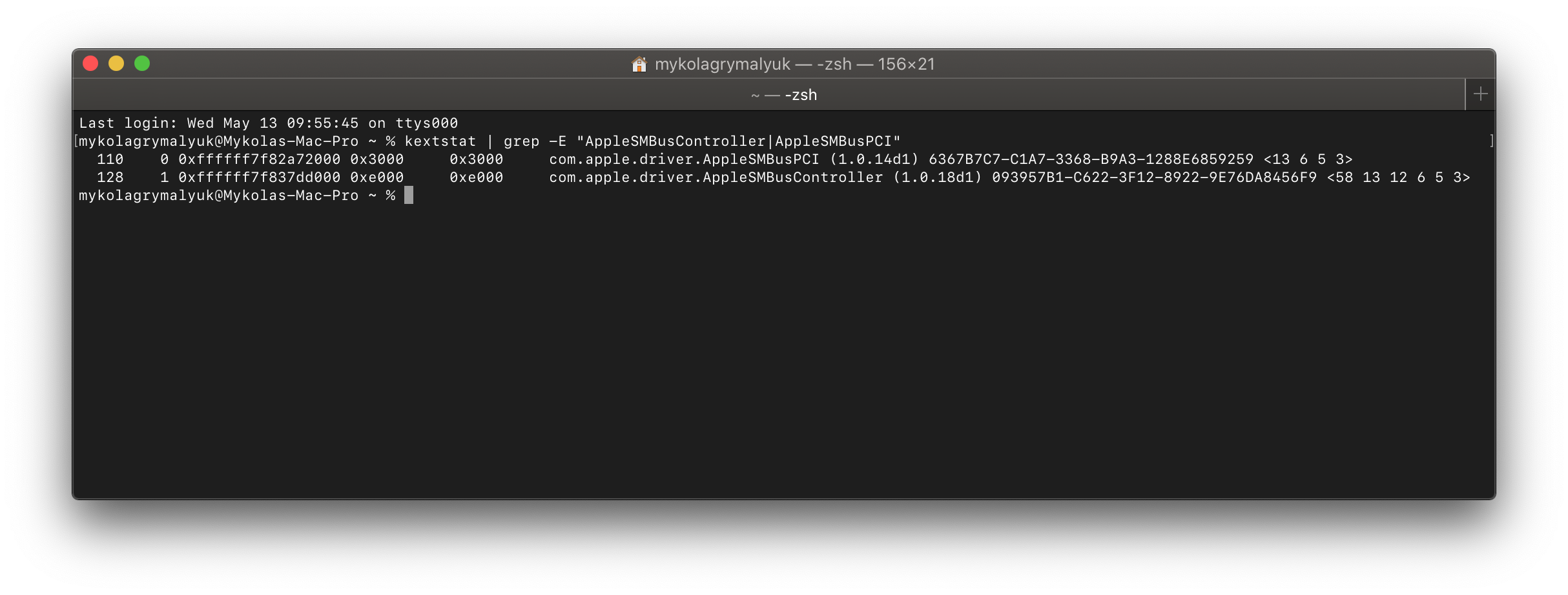
Task: Open a new tab with the plus button
Action: [x=1480, y=94]
